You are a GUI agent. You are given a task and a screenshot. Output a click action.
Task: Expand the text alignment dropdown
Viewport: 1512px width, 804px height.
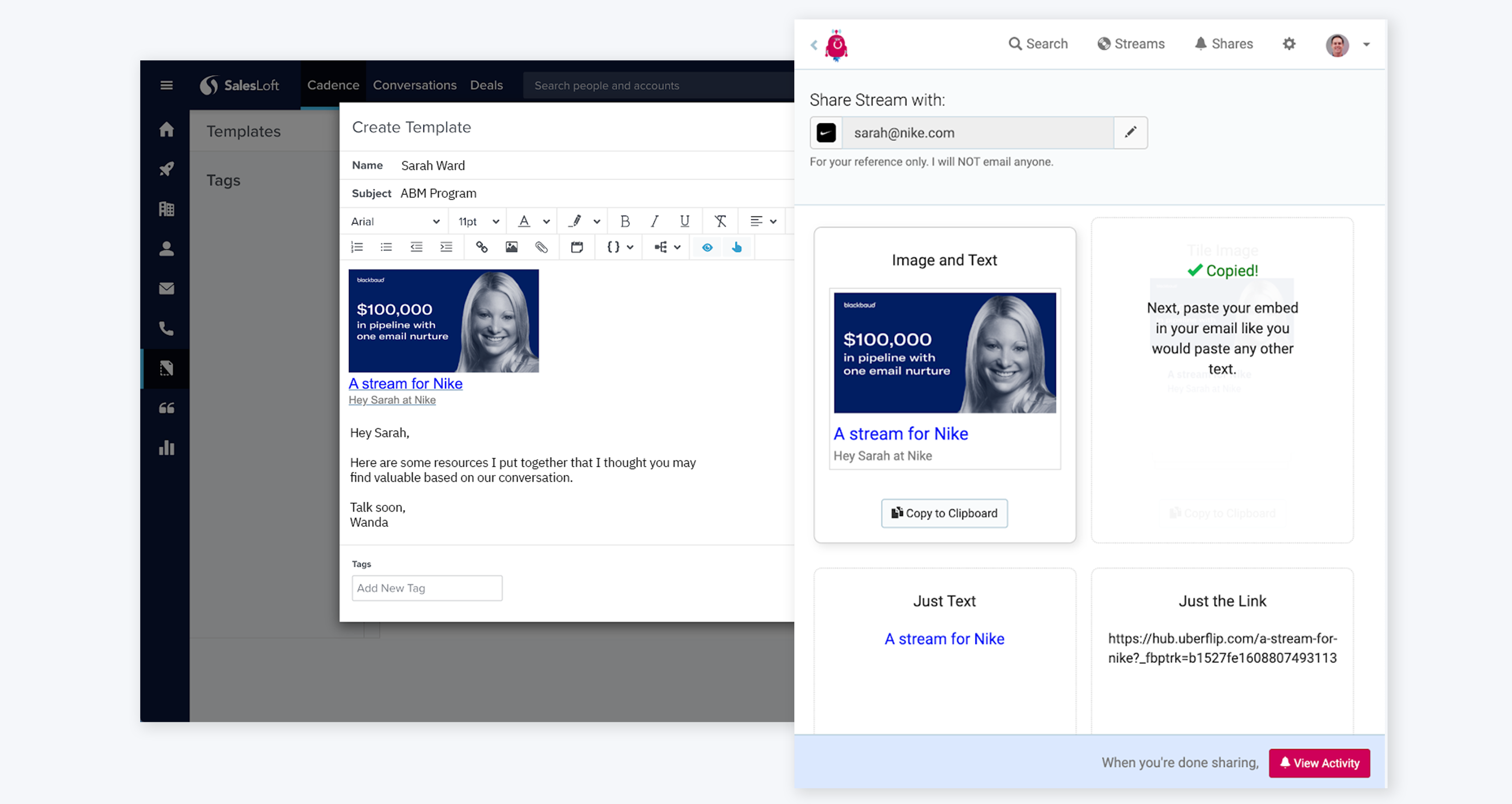point(763,221)
